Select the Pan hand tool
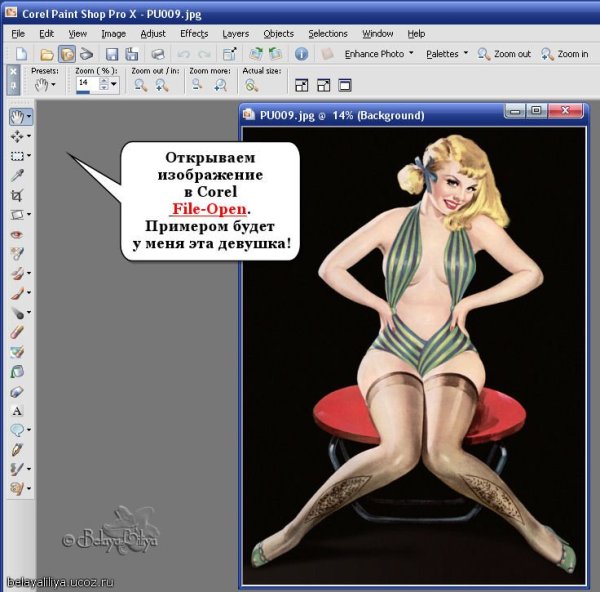Screen dimensions: 600x592 [17, 116]
